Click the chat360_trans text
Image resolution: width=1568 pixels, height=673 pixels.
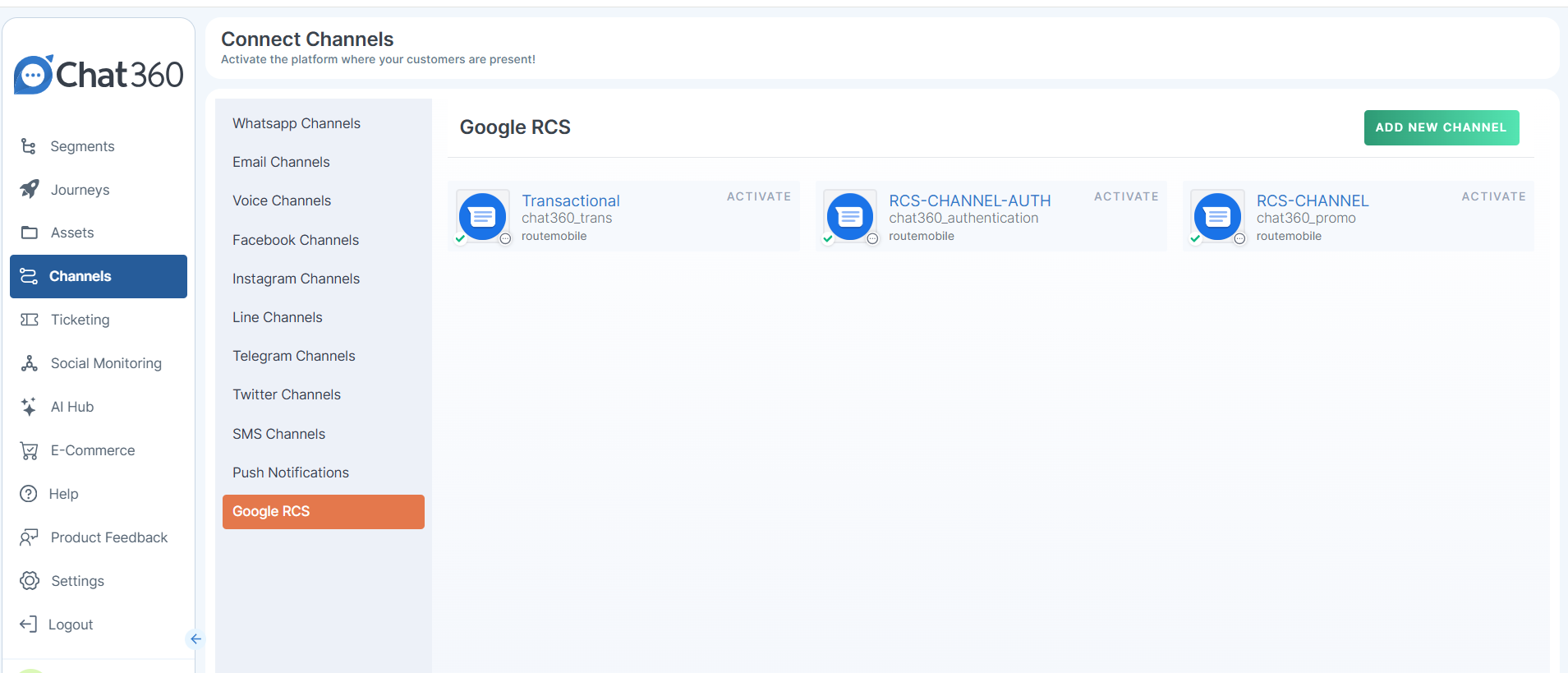(x=567, y=218)
